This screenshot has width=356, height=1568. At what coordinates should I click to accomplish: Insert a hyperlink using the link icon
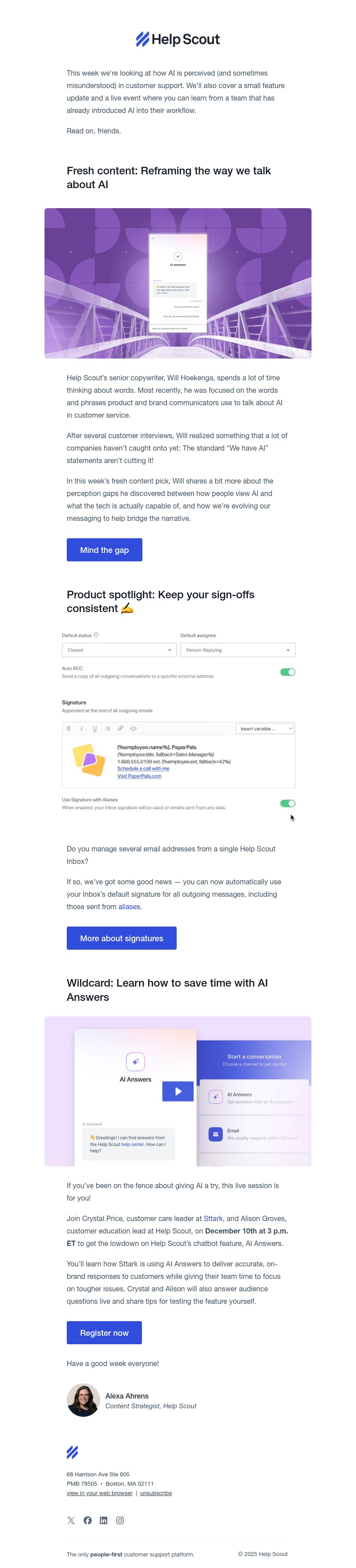(120, 729)
